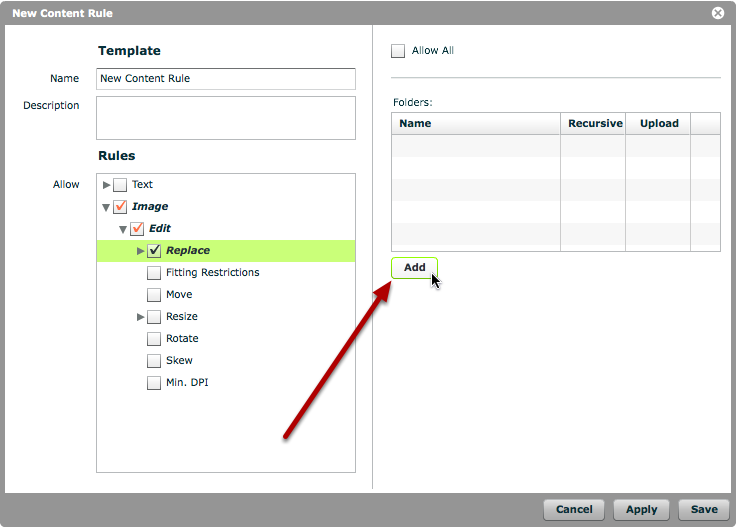737x528 pixels.
Task: Uncheck the Edit rule checkbox
Action: pos(137,229)
